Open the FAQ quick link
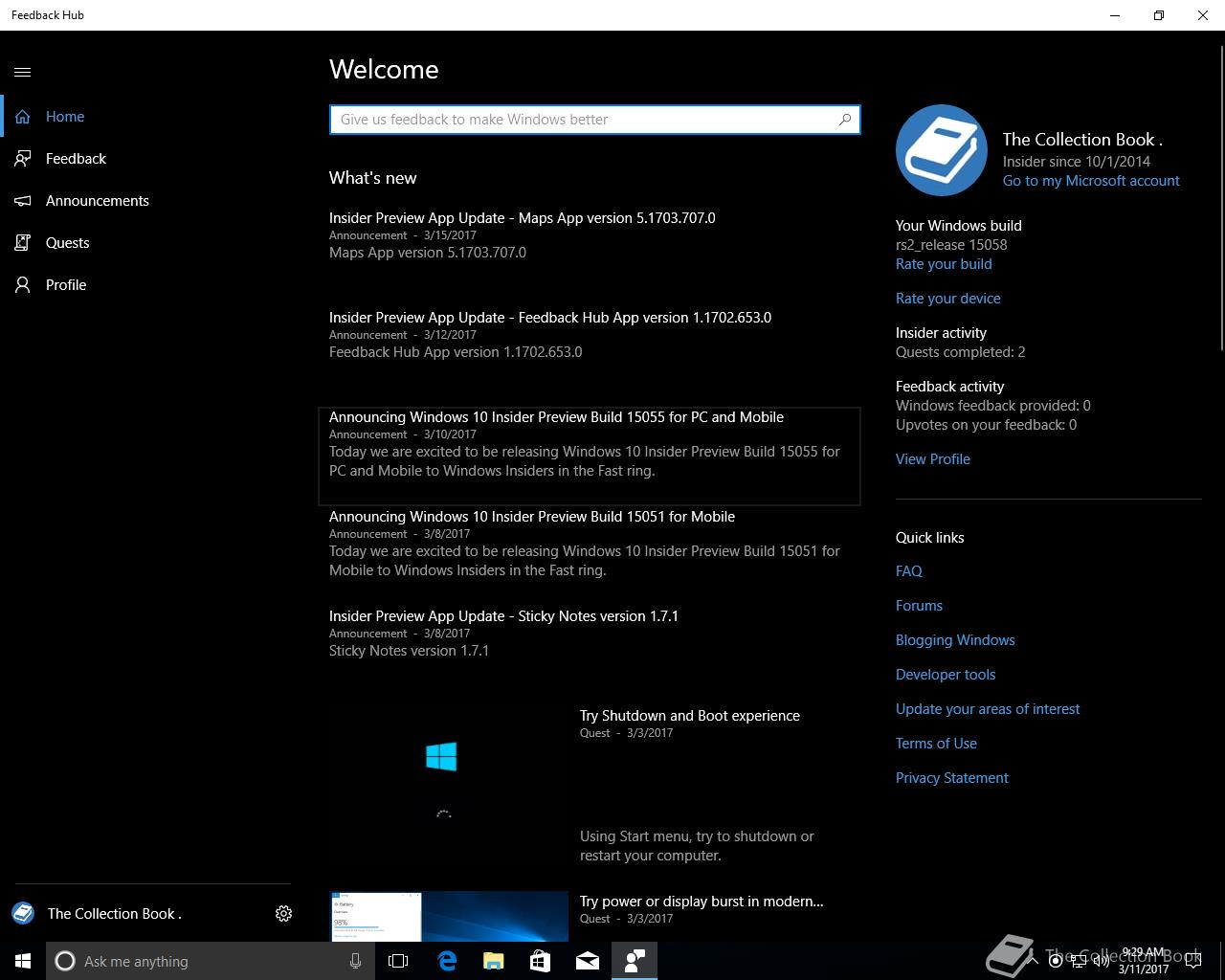Screen dimensions: 1225x980 tap(909, 571)
